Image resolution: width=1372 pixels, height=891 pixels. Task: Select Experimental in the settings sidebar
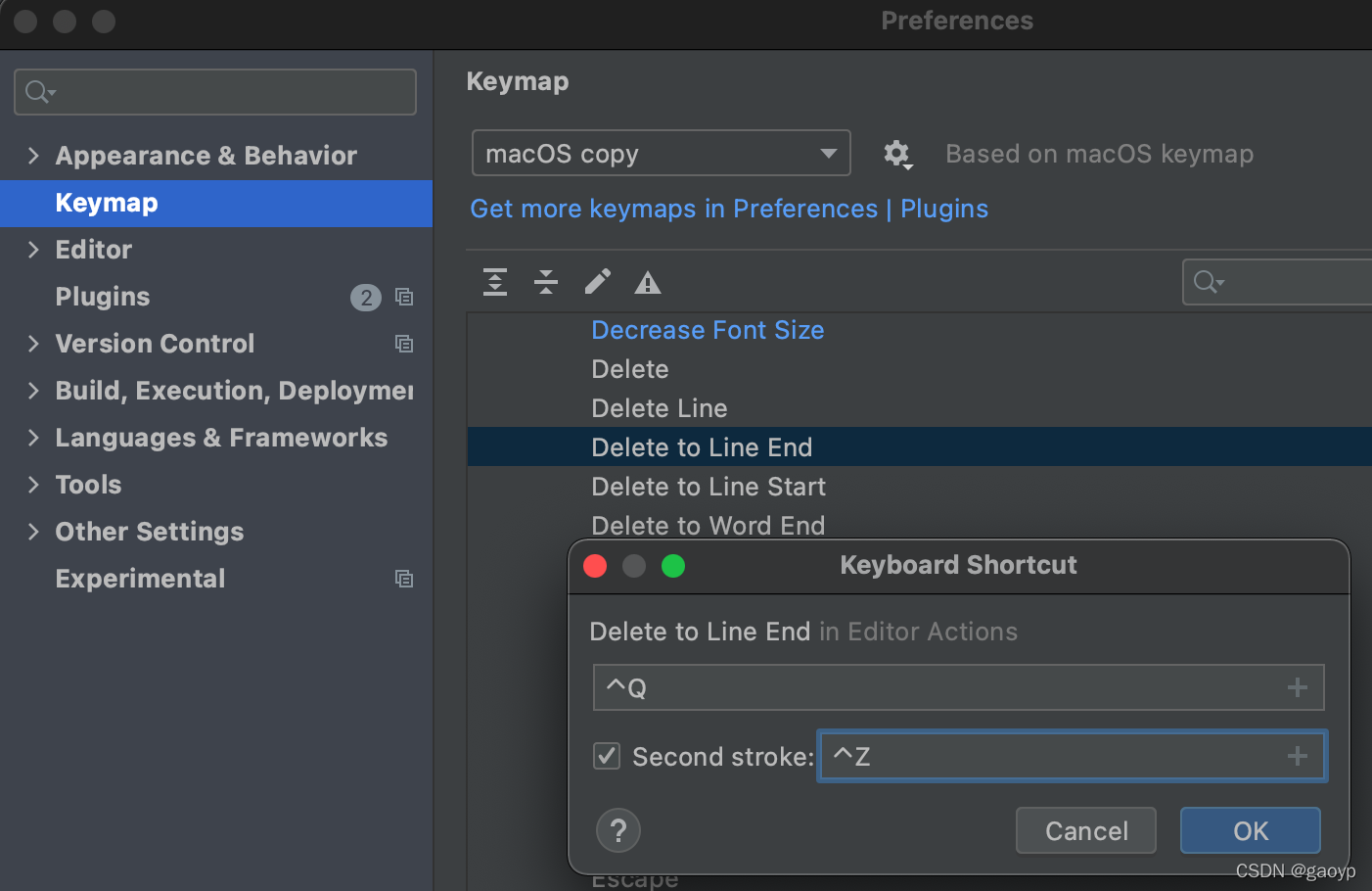tap(140, 579)
